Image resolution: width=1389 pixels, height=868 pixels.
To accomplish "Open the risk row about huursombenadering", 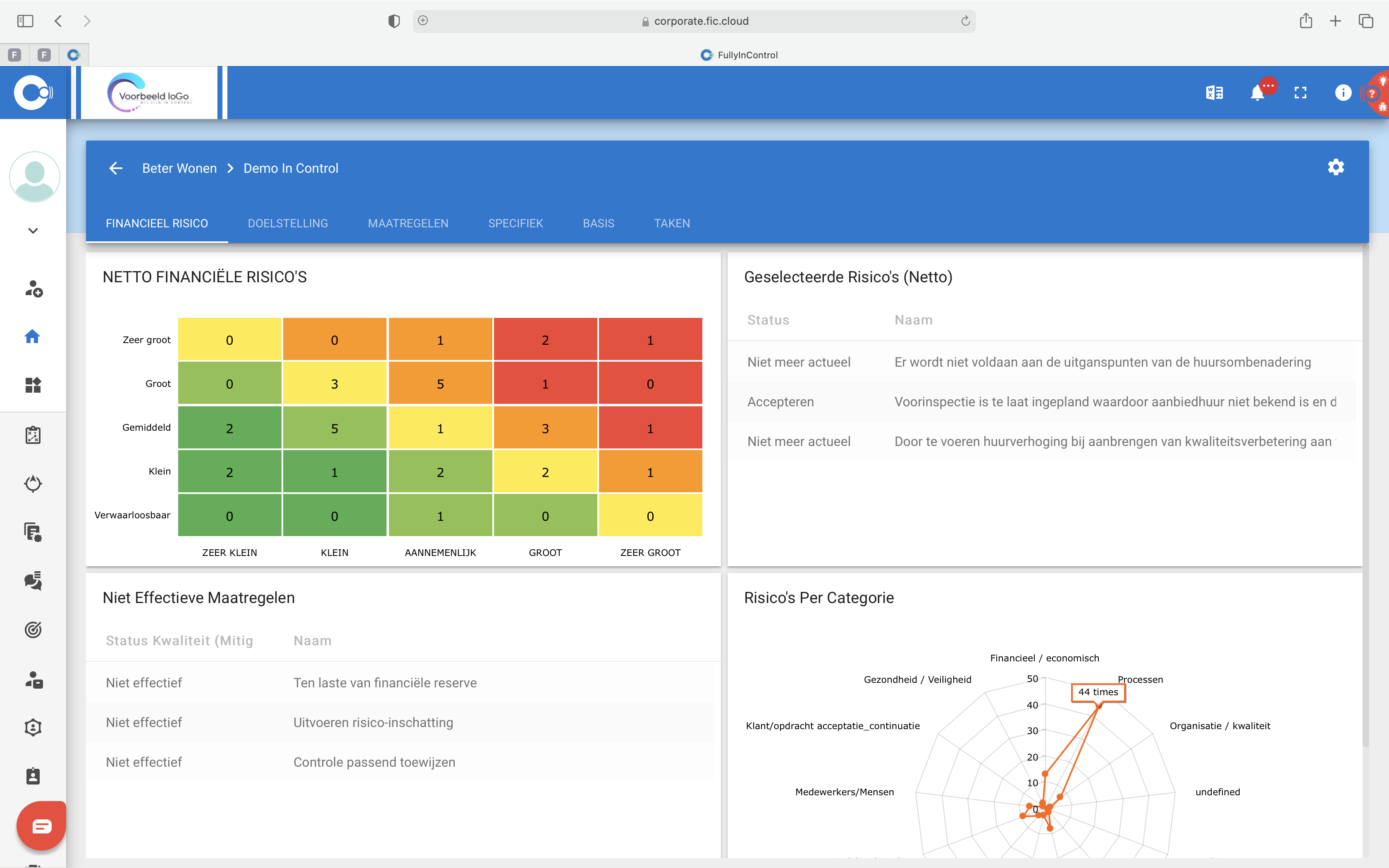I will [1041, 362].
